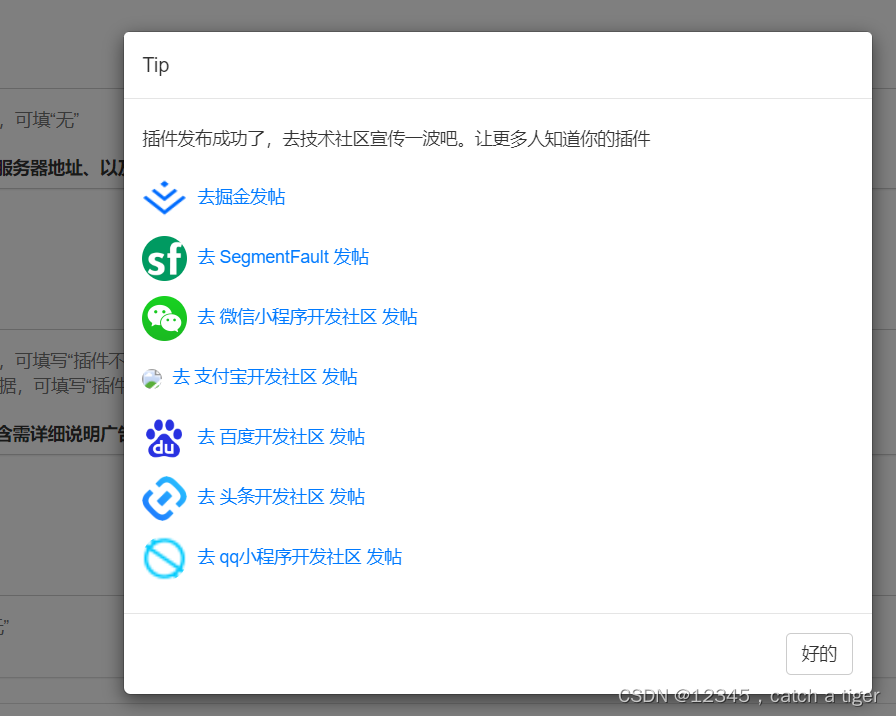
Task: Select the 去 qq小程序开发社区 发帖 link
Action: pos(299,557)
